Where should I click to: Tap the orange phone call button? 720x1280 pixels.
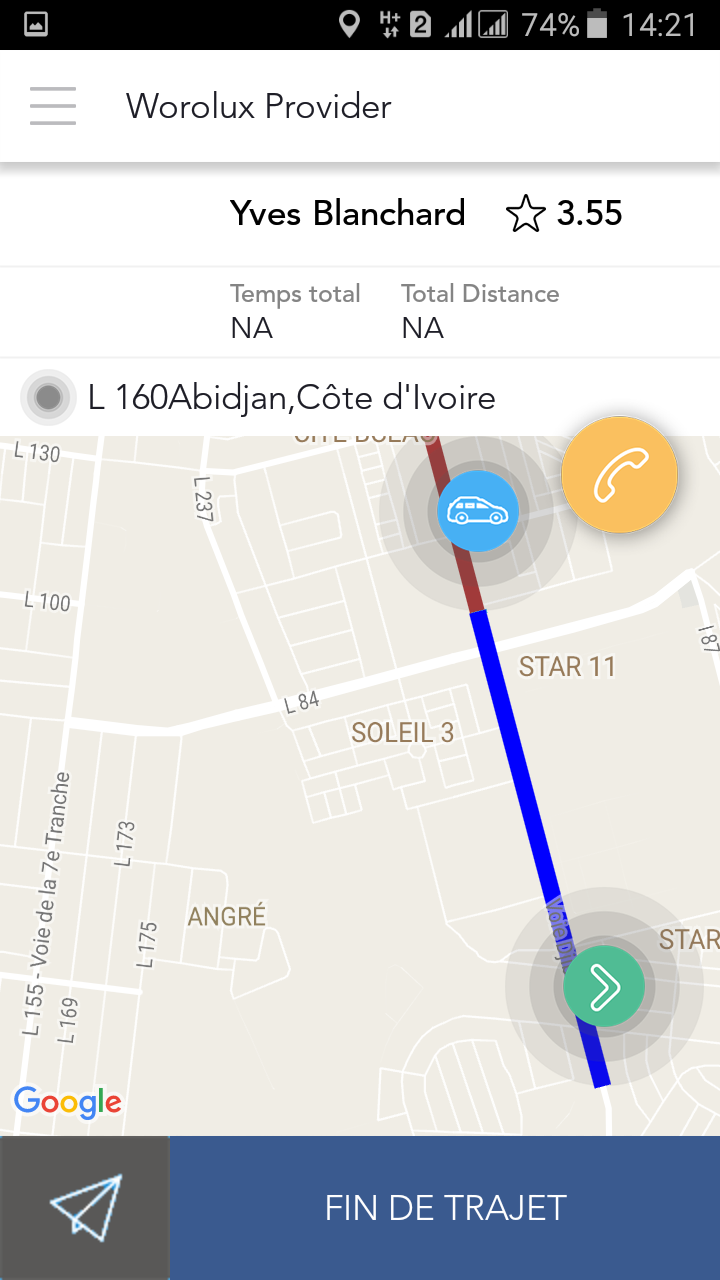(x=620, y=475)
